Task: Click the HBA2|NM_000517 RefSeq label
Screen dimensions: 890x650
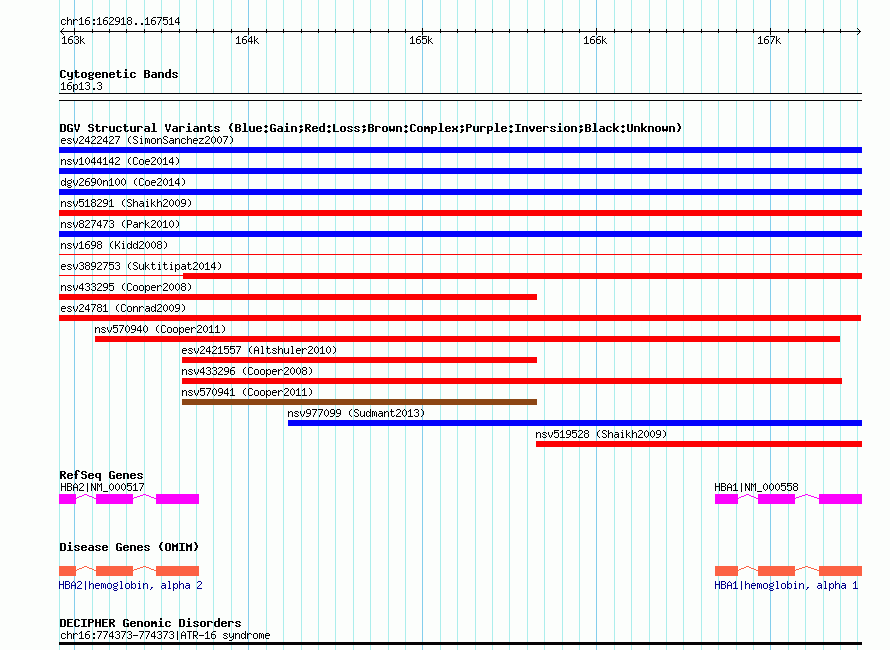Action: (x=102, y=487)
